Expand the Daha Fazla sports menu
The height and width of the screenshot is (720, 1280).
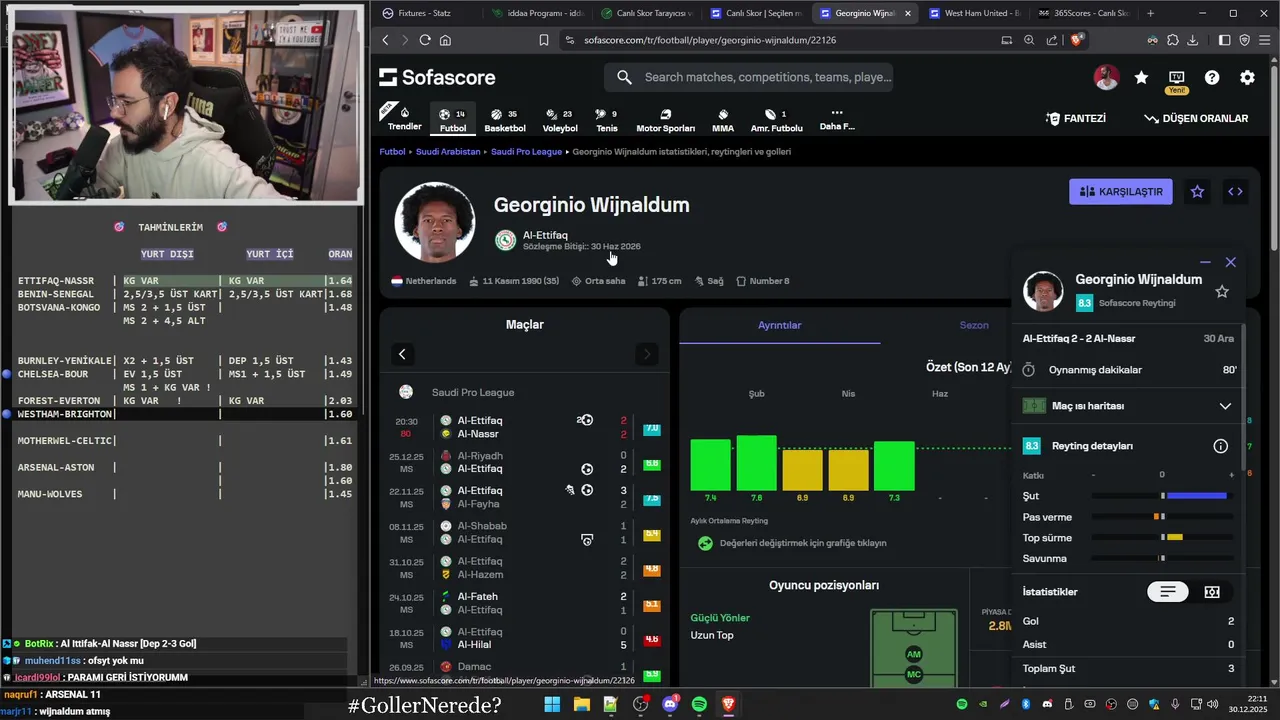pyautogui.click(x=837, y=119)
